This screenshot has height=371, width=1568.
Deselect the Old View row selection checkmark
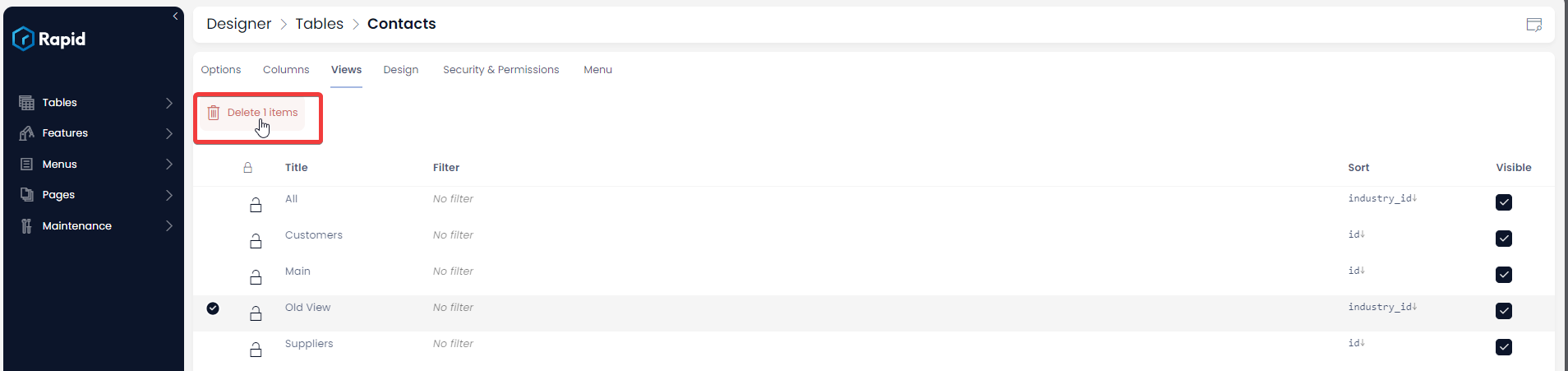click(213, 308)
